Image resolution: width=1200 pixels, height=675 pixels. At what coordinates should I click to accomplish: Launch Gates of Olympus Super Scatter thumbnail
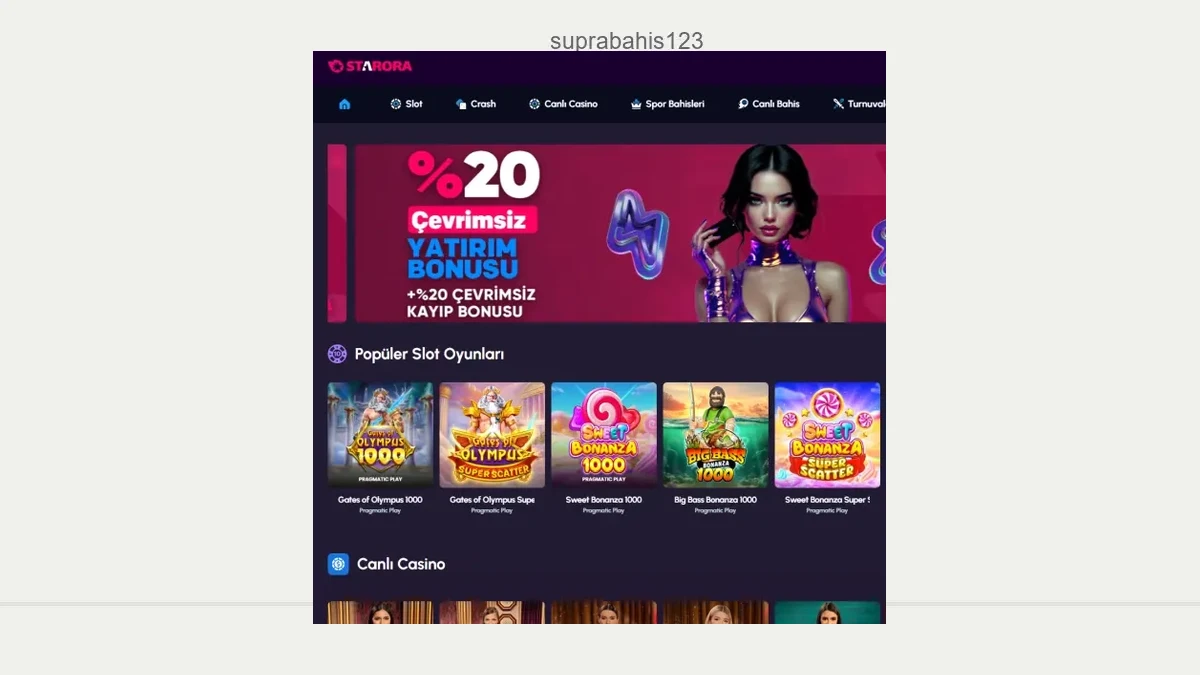pyautogui.click(x=492, y=434)
